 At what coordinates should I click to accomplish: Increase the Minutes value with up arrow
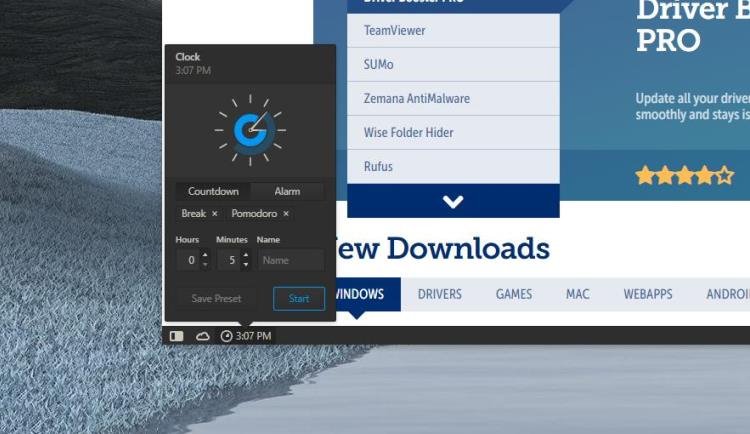click(x=245, y=256)
